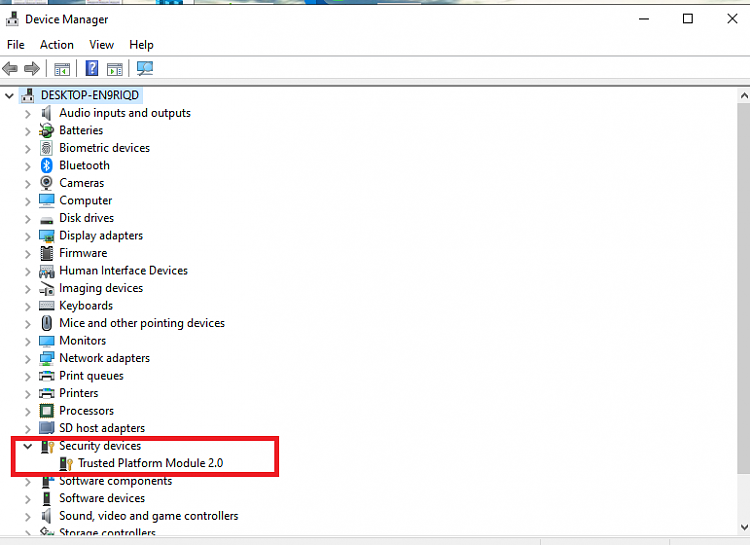Screen dimensions: 750x545
Task: Click the vertical scrollbar down arrow
Action: pyautogui.click(x=744, y=527)
